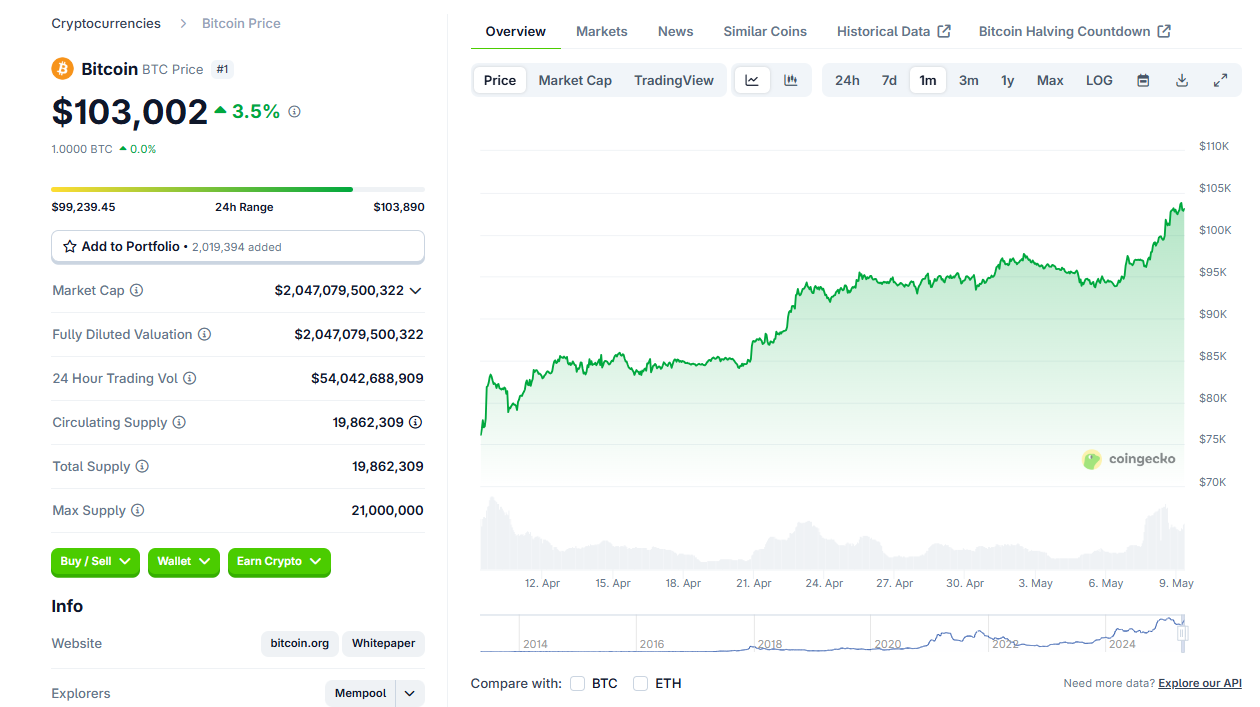
Task: Click the $103,002 price text
Action: [130, 112]
